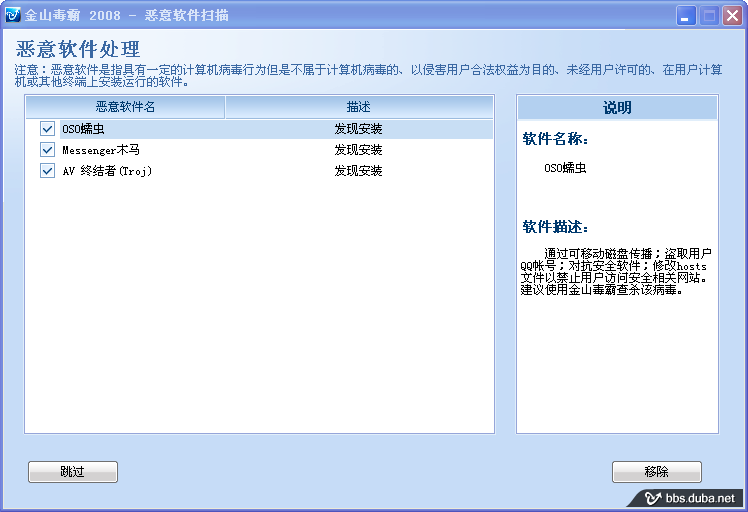Screen dimensions: 748x512
Task: Uncheck the OSO蠕虫 checkbox
Action: 47,129
